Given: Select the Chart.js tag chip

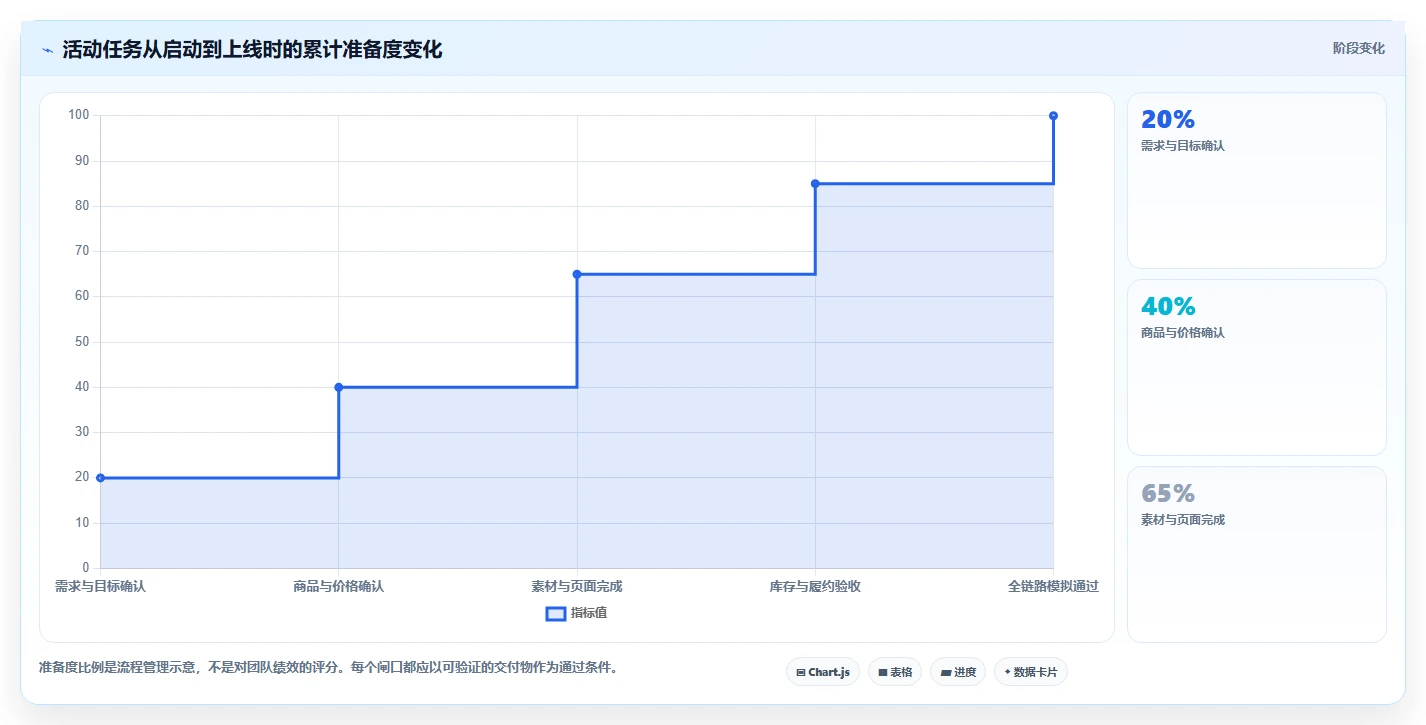Looking at the screenshot, I should 823,672.
